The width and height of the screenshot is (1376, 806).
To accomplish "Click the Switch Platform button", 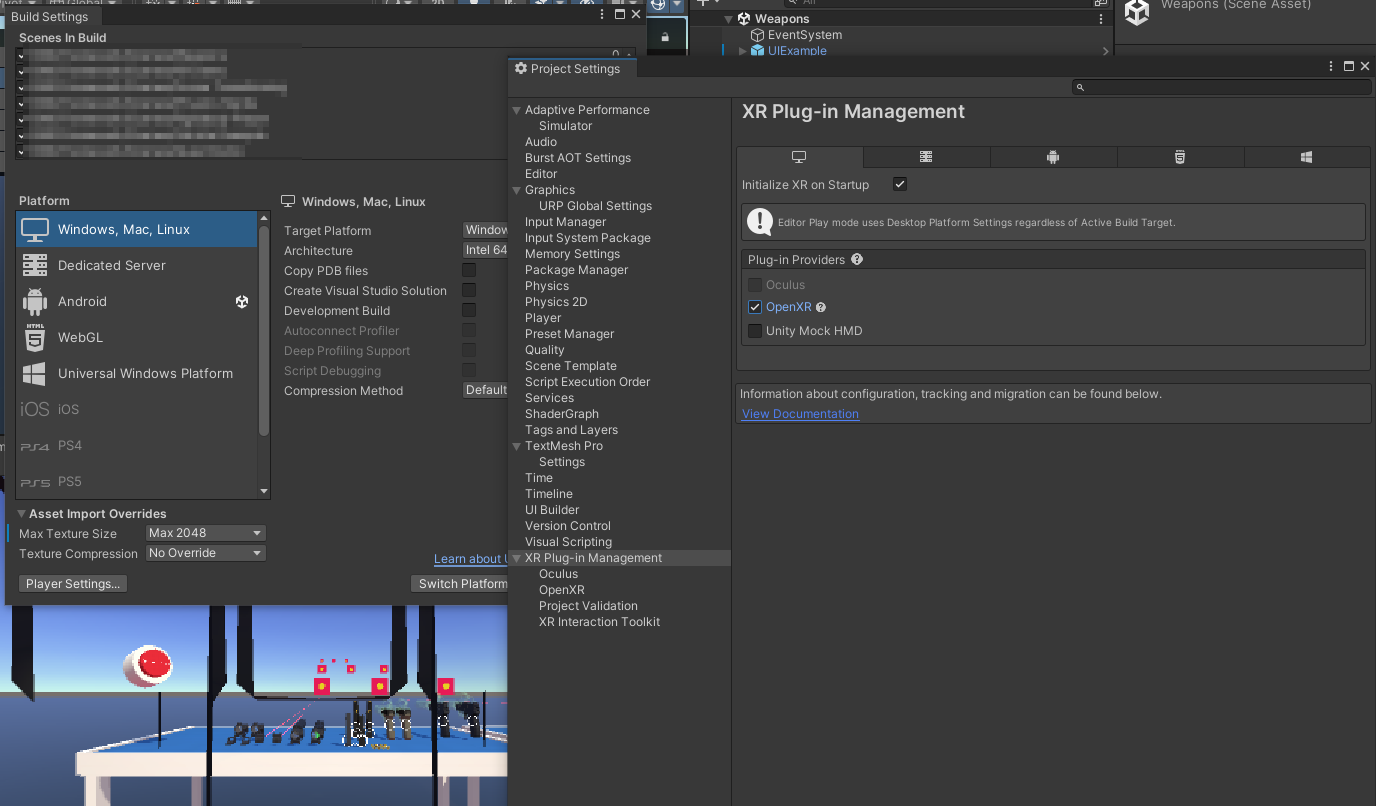I will [x=460, y=584].
